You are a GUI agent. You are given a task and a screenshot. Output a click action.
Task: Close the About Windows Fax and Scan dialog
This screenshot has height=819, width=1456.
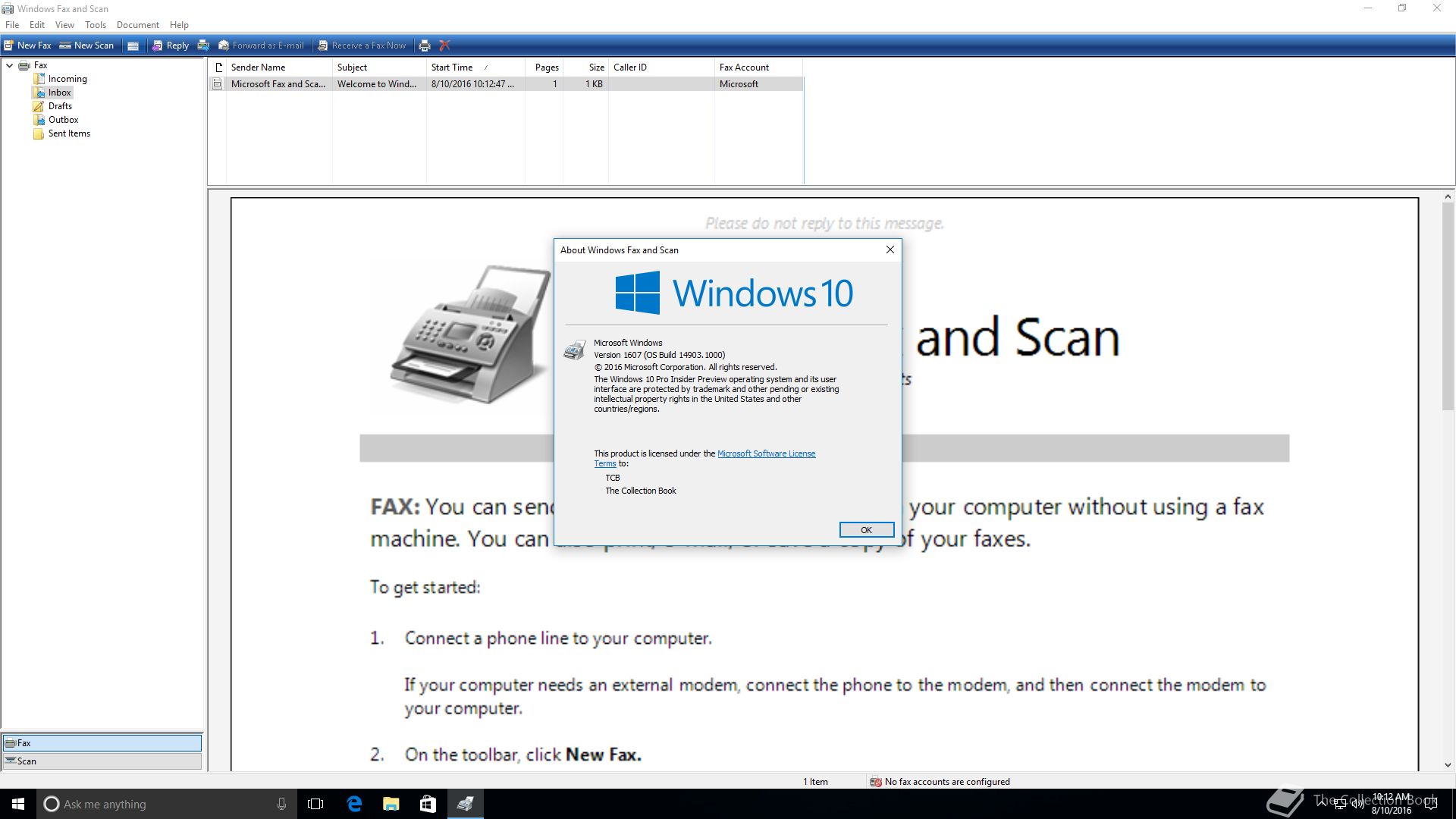(890, 249)
